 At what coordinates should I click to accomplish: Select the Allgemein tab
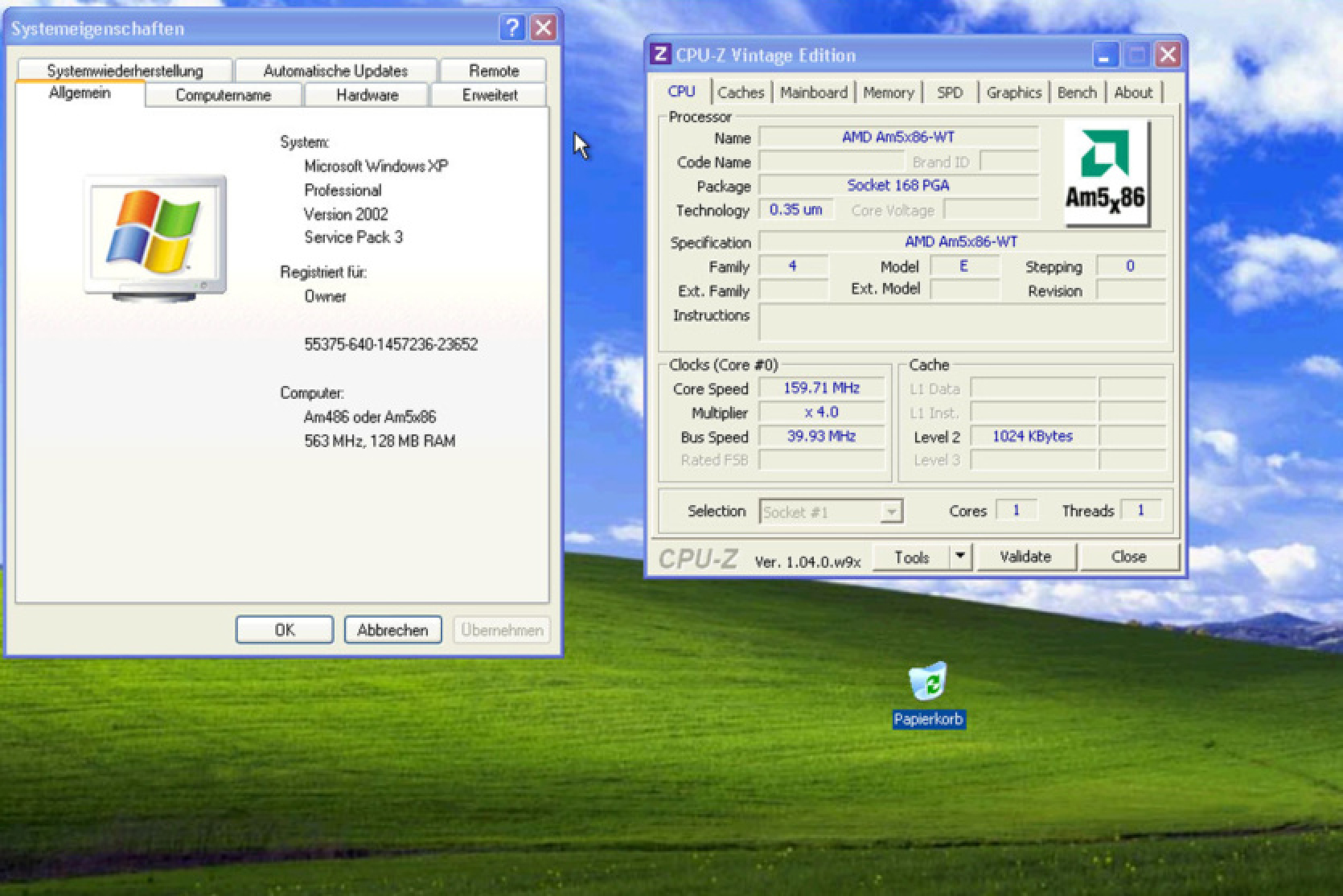[x=80, y=93]
